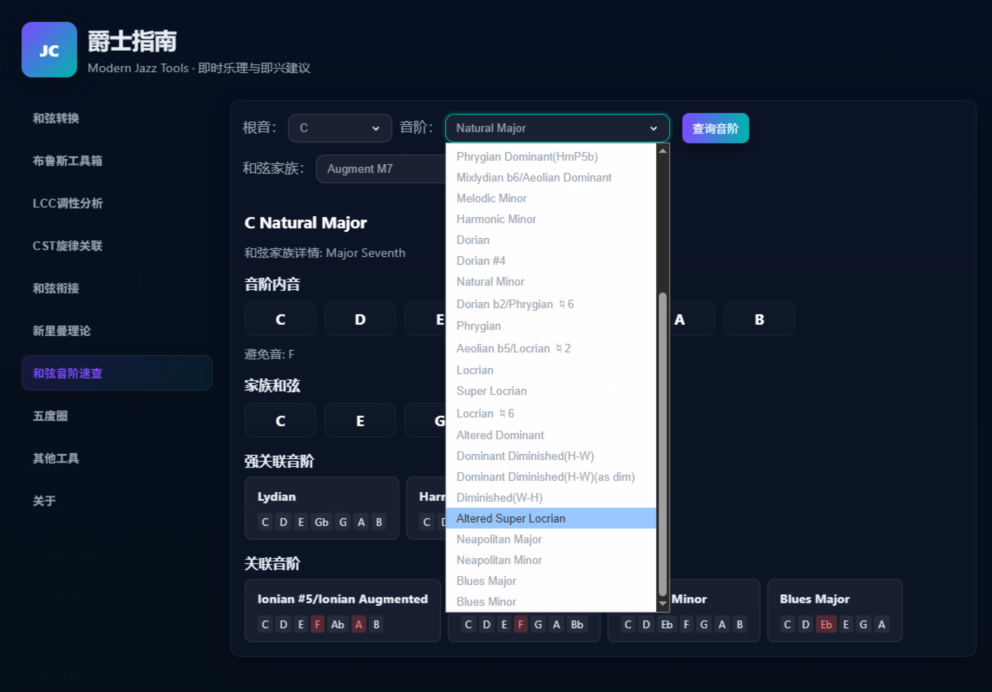The height and width of the screenshot is (692, 992).
Task: Click note C in 音阶内音 row
Action: pos(280,319)
